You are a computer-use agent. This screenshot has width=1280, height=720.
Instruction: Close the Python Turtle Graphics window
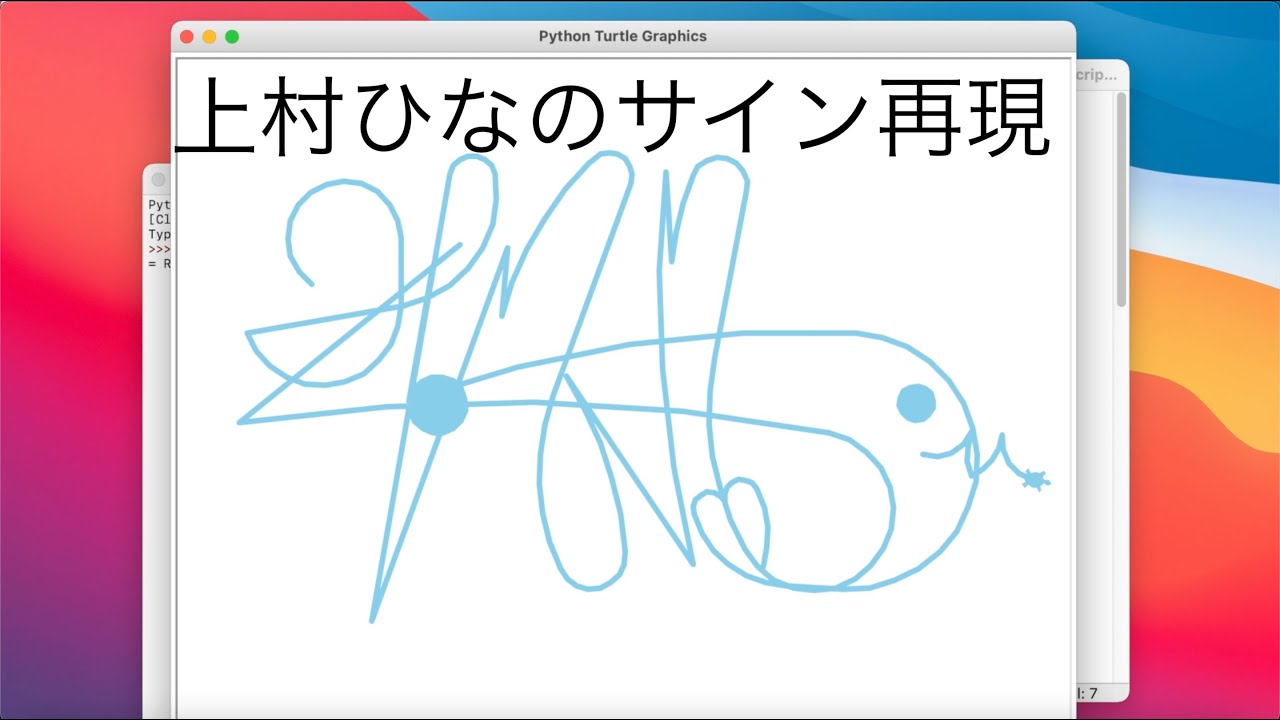187,37
